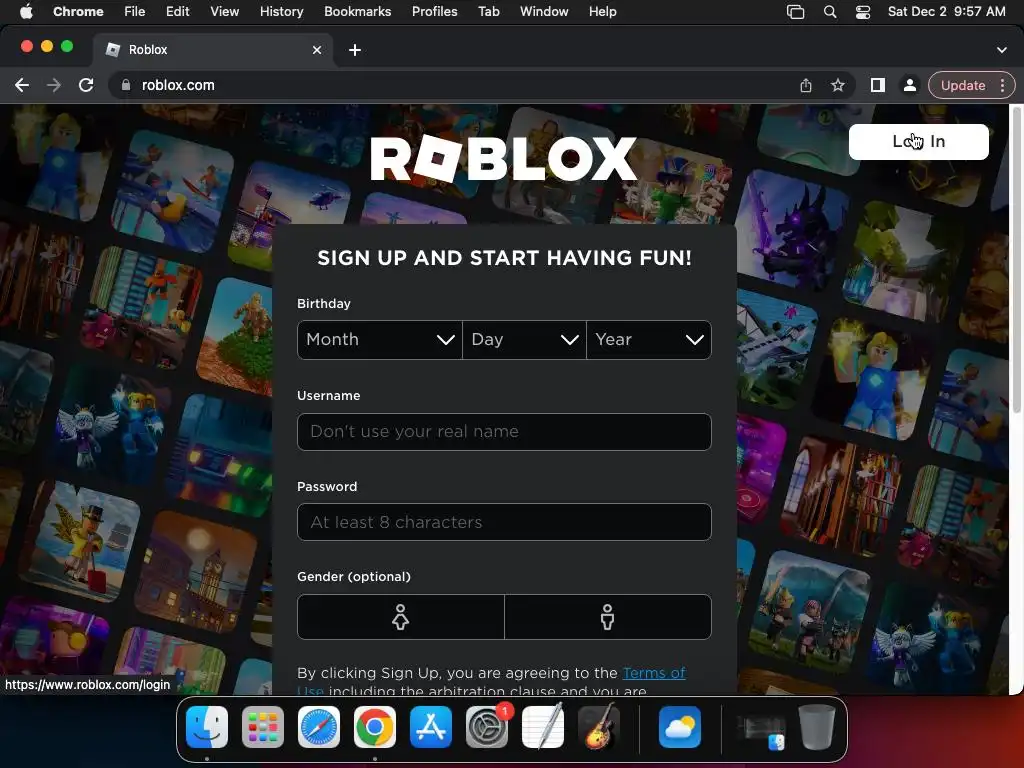
Task: Open Weather app from the dock
Action: click(680, 727)
